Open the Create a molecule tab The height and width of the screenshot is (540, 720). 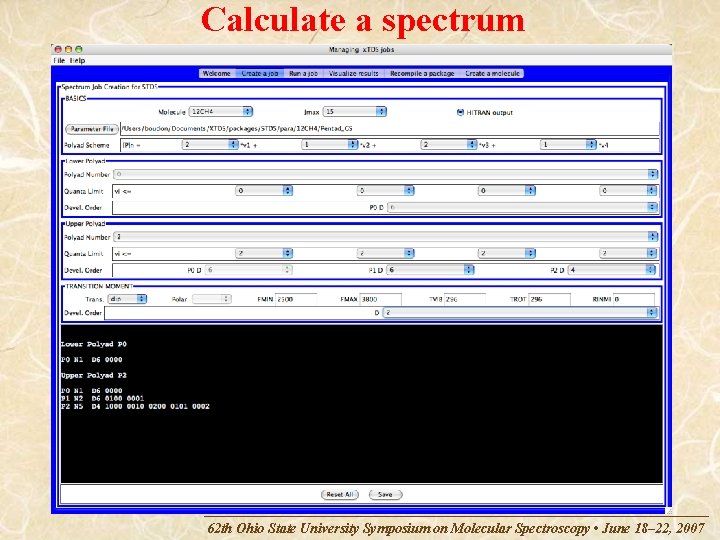tap(492, 73)
